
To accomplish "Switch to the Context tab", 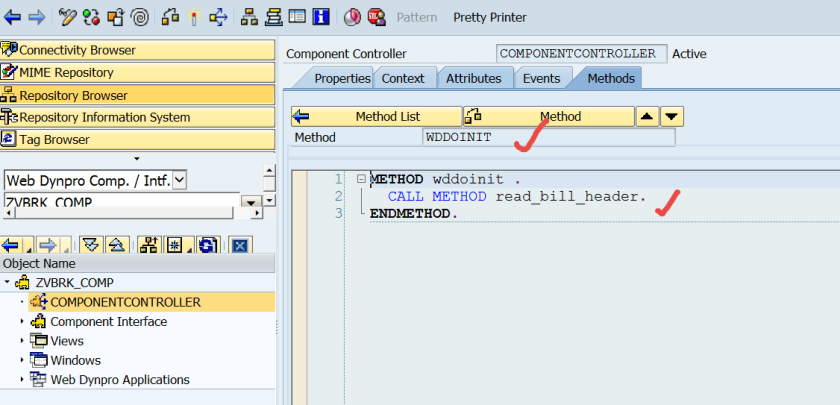I will point(403,78).
